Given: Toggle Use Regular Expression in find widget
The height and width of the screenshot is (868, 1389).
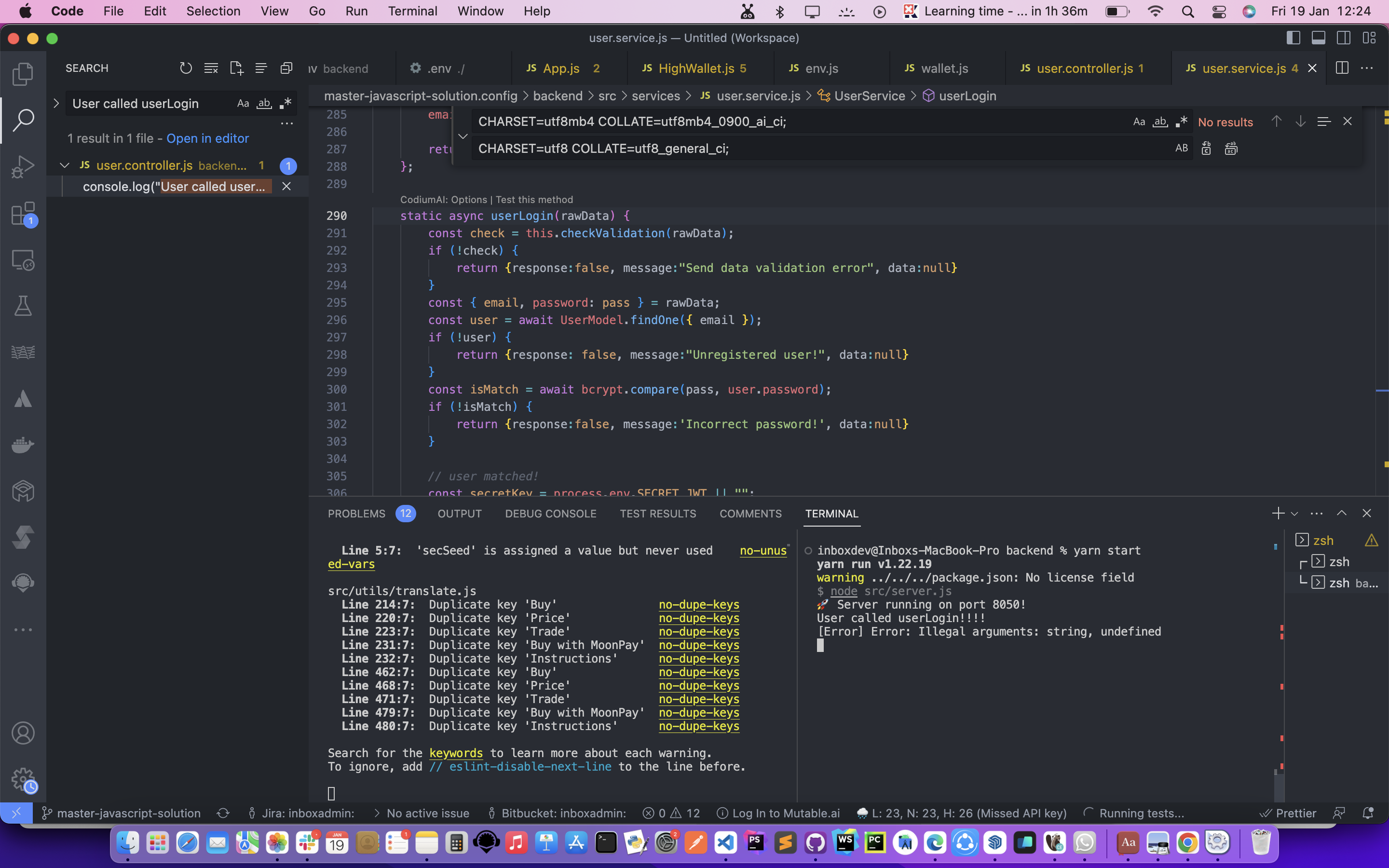Looking at the screenshot, I should point(1181,122).
